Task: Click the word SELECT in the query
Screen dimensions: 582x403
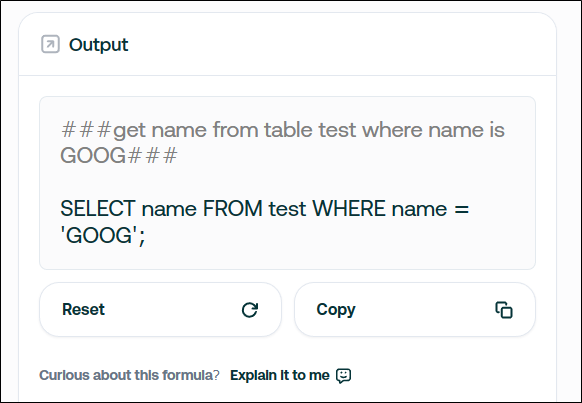Action: [x=98, y=208]
